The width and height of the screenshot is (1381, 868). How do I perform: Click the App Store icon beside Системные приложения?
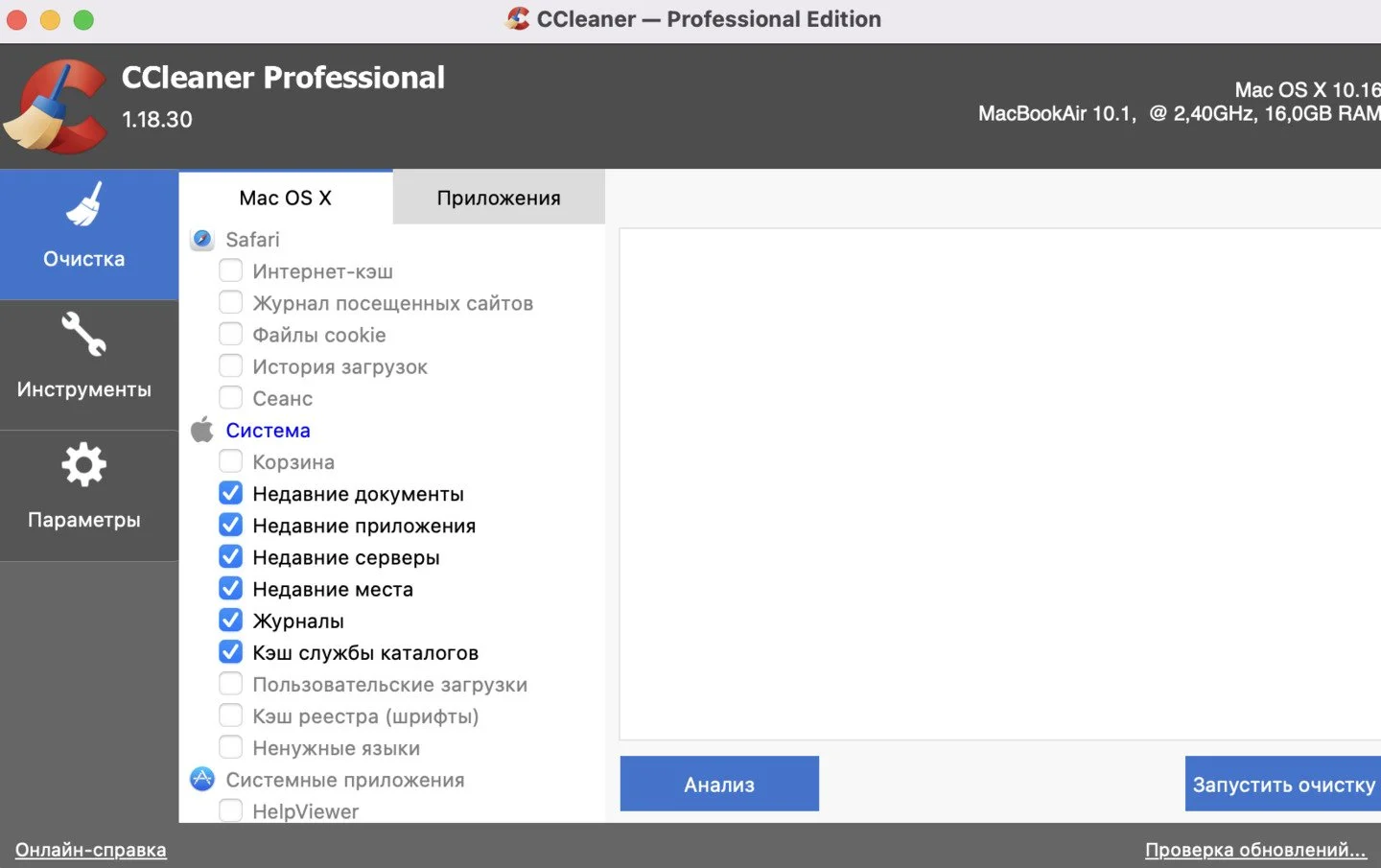[202, 779]
